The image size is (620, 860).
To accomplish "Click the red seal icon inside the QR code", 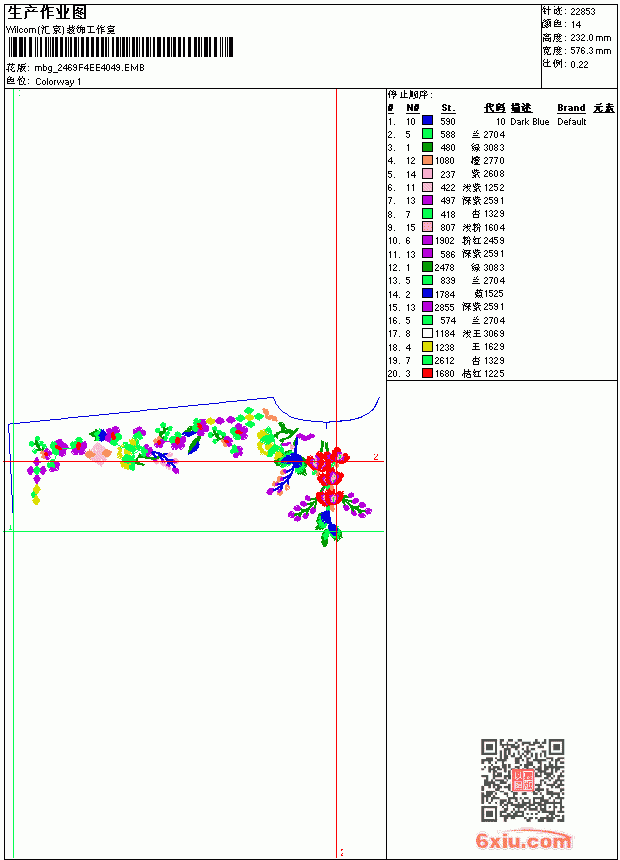I will 522,780.
